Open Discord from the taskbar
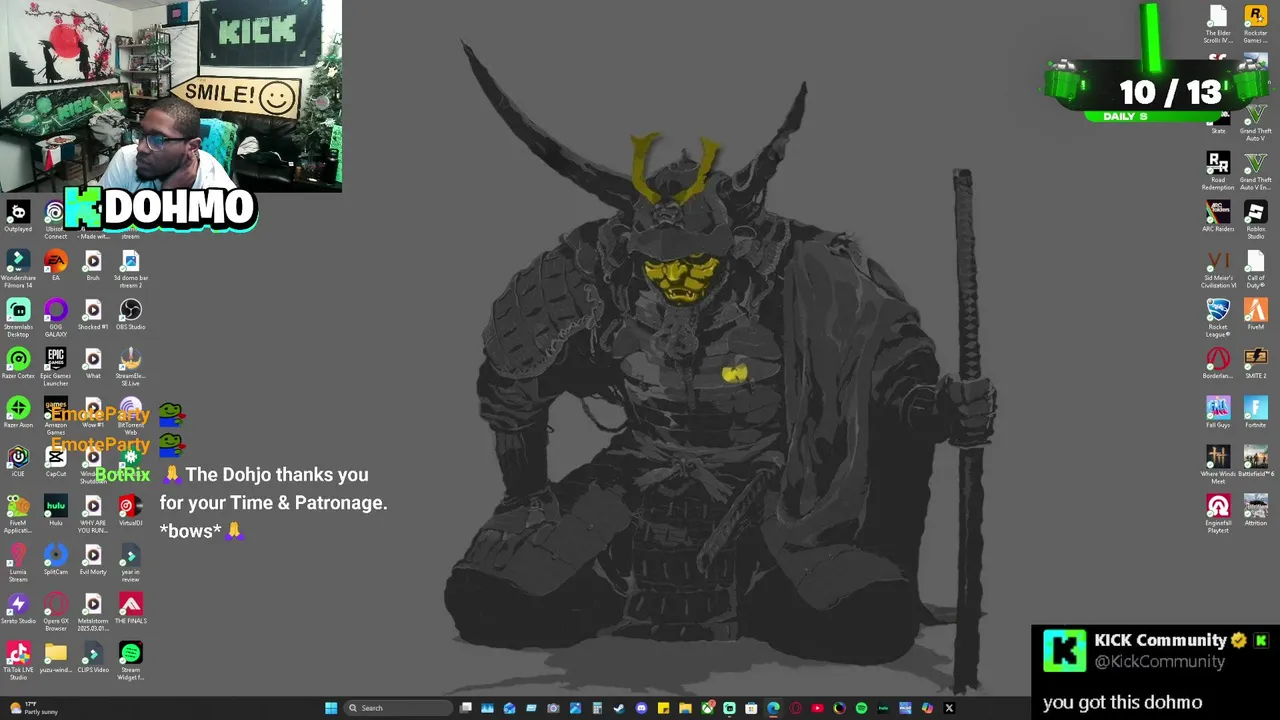 (641, 708)
